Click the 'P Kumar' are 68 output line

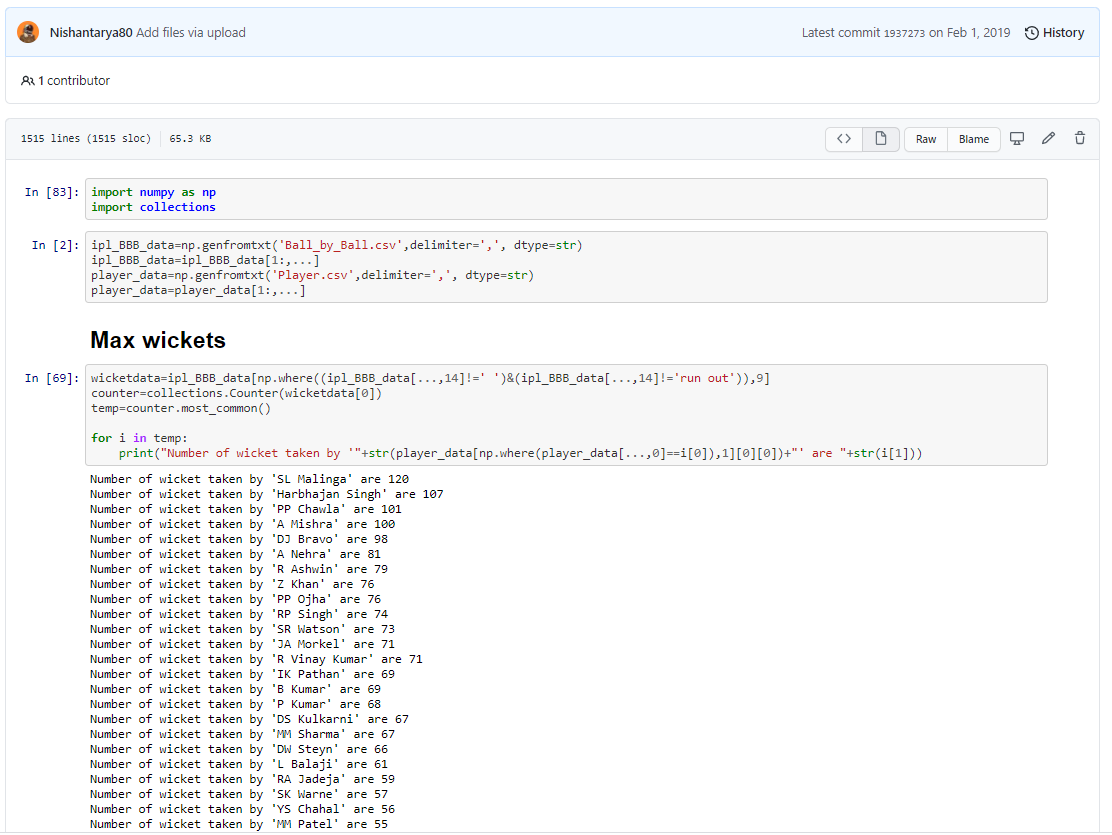click(235, 704)
